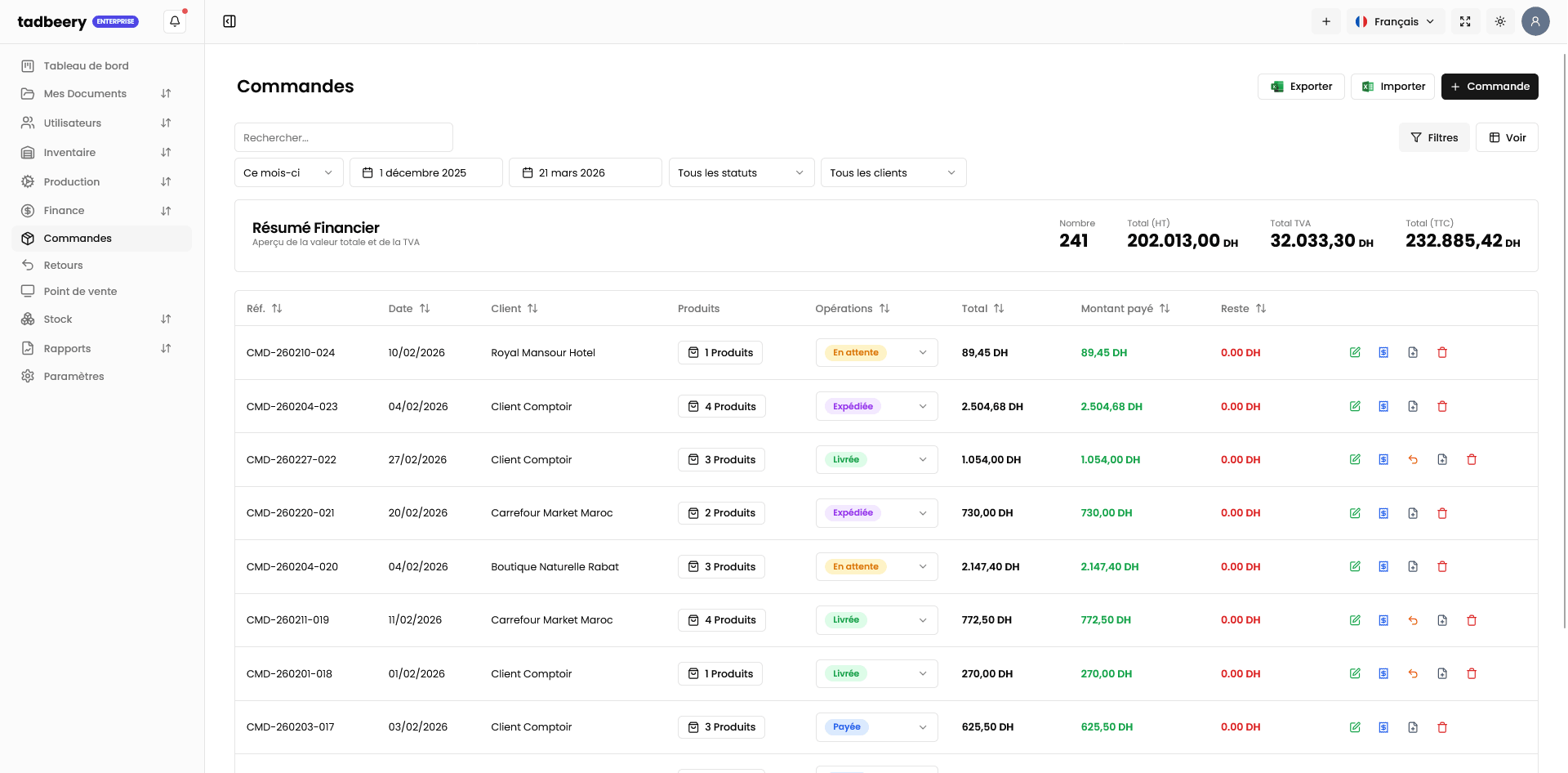
Task: Delete order CMD-260204-023
Action: (1442, 406)
